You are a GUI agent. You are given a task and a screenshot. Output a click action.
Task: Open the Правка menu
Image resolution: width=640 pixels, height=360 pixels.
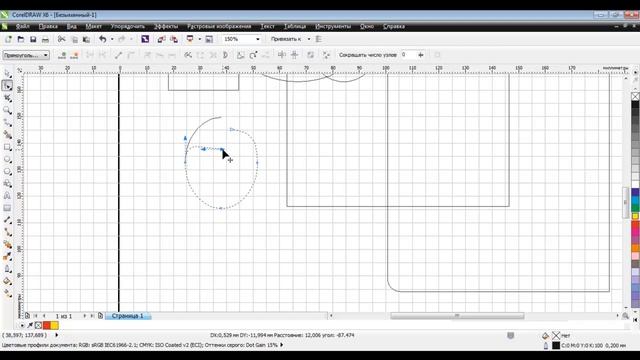pyautogui.click(x=48, y=27)
